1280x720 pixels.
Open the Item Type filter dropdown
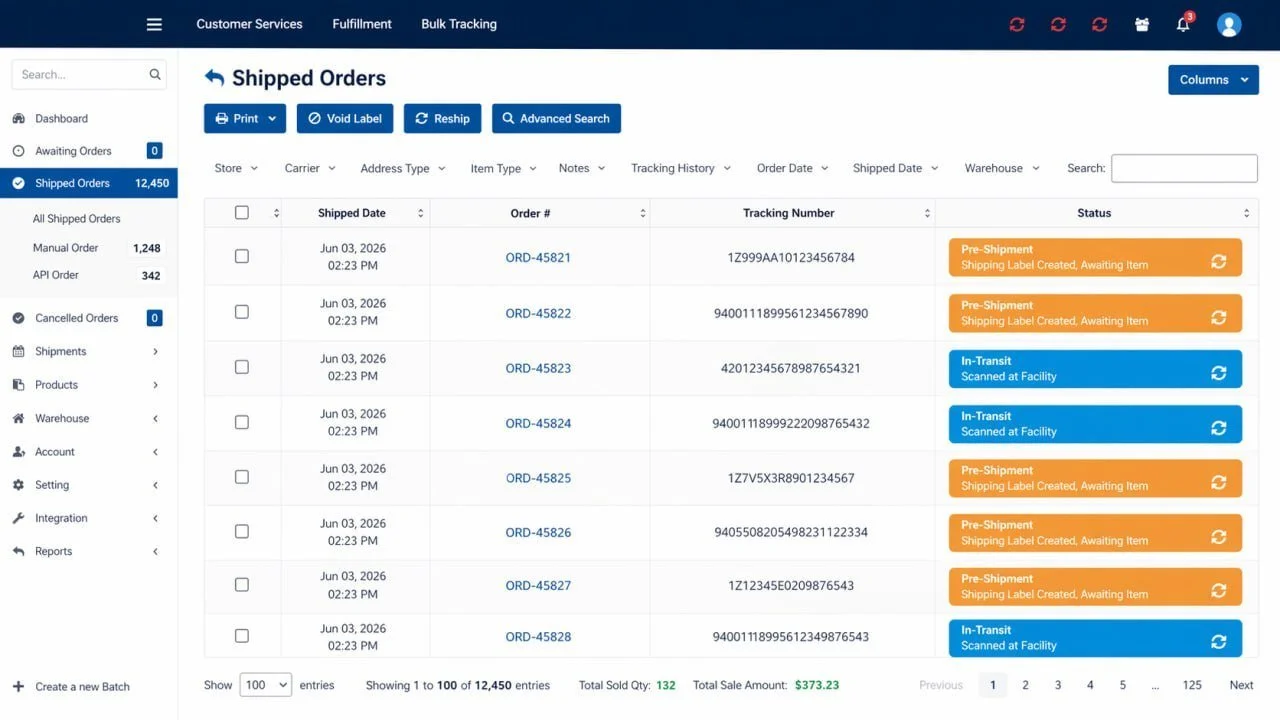(x=503, y=168)
